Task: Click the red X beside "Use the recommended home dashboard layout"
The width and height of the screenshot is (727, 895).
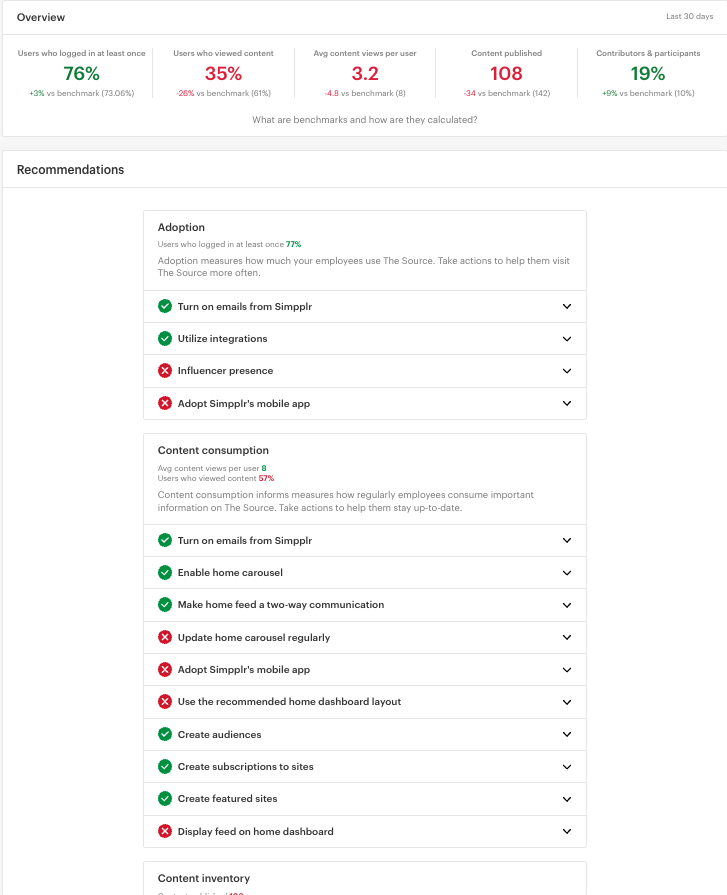Action: click(x=165, y=701)
